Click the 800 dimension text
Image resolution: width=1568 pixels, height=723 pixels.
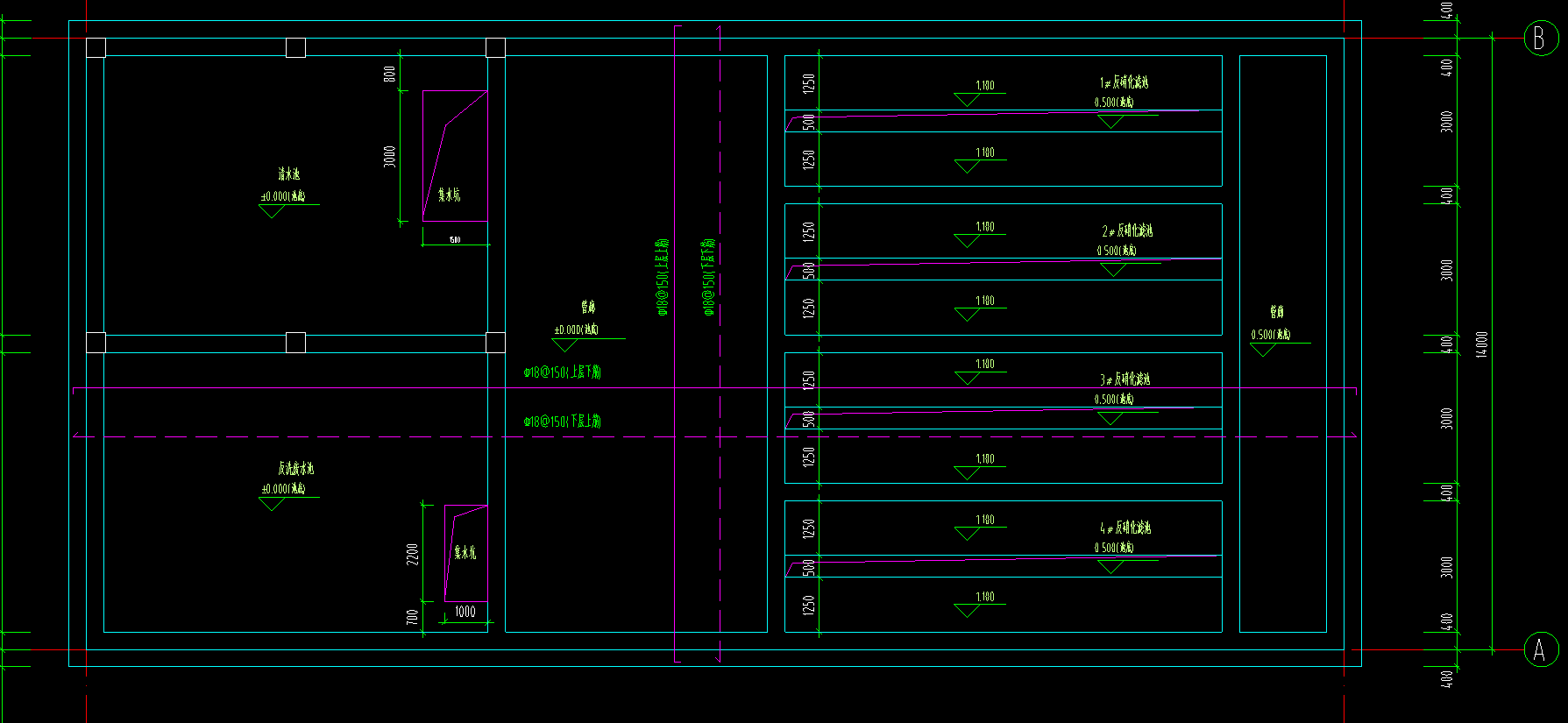tap(390, 74)
